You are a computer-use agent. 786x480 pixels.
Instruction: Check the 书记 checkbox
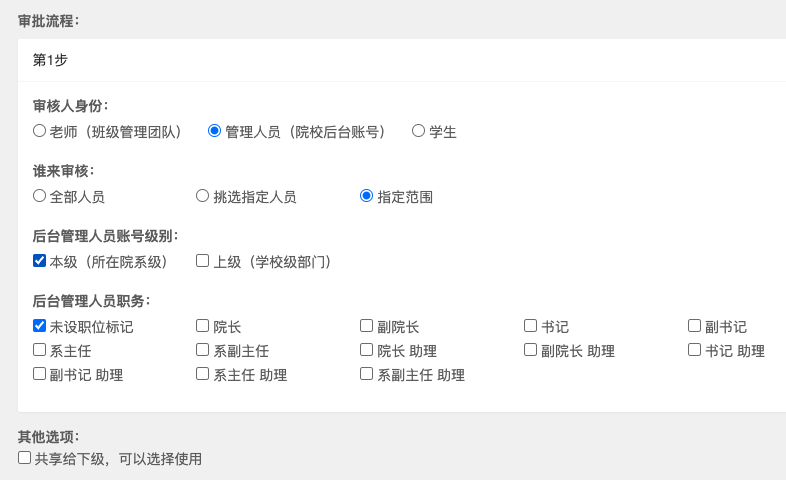(x=531, y=326)
